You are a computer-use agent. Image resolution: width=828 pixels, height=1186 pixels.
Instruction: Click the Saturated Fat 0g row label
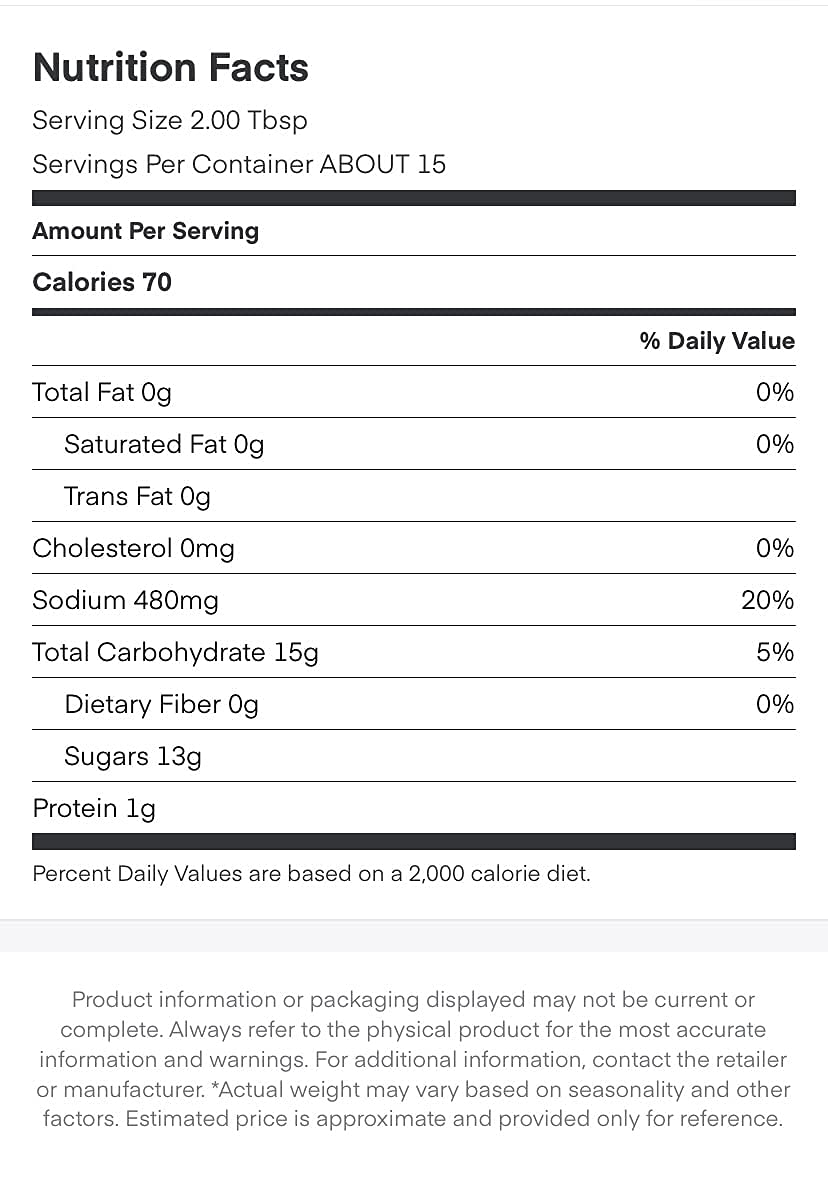coord(164,445)
